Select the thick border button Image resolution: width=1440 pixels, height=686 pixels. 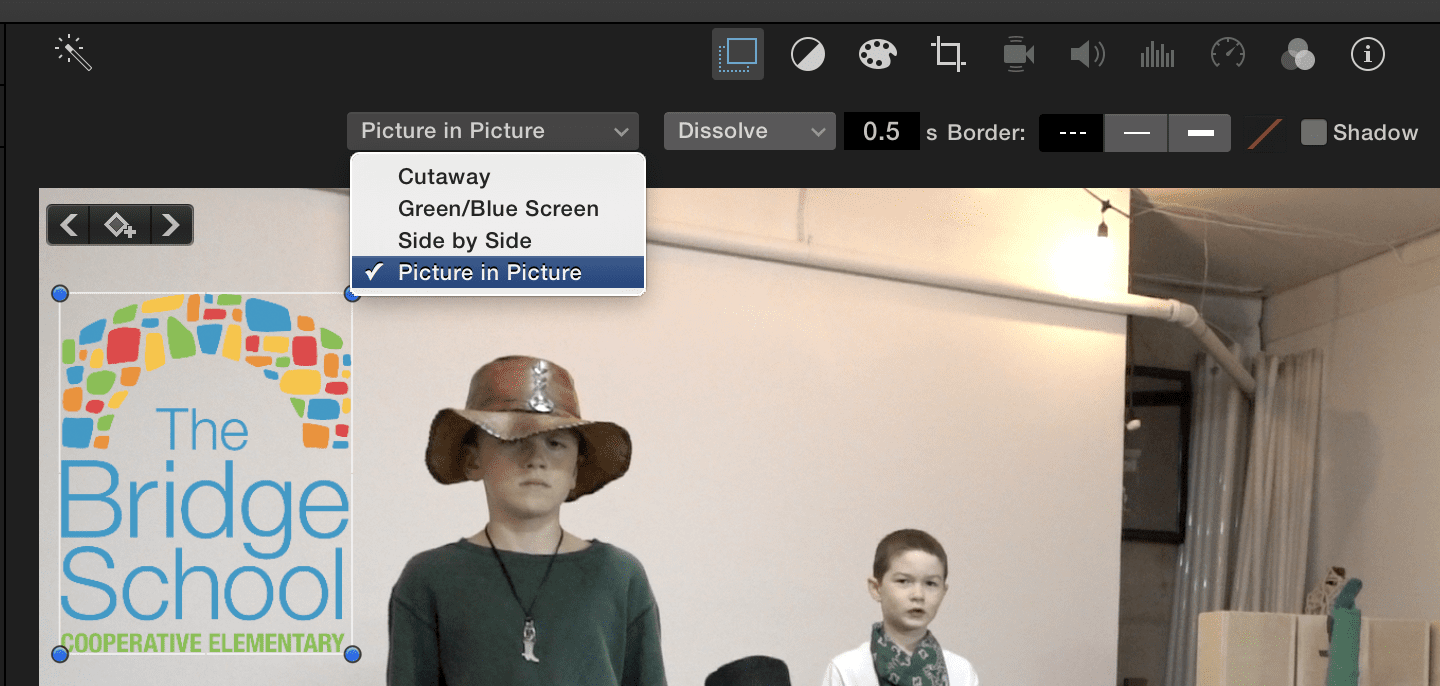tap(1200, 133)
